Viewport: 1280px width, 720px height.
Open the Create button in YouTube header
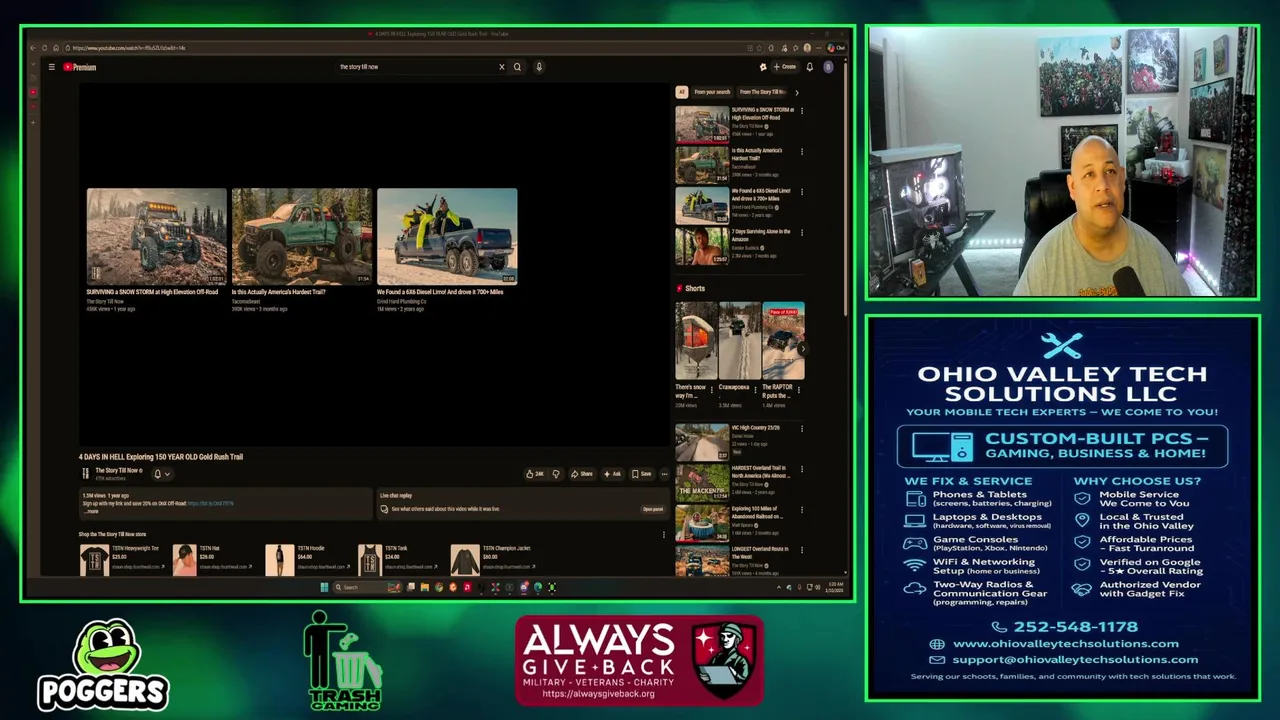click(784, 67)
